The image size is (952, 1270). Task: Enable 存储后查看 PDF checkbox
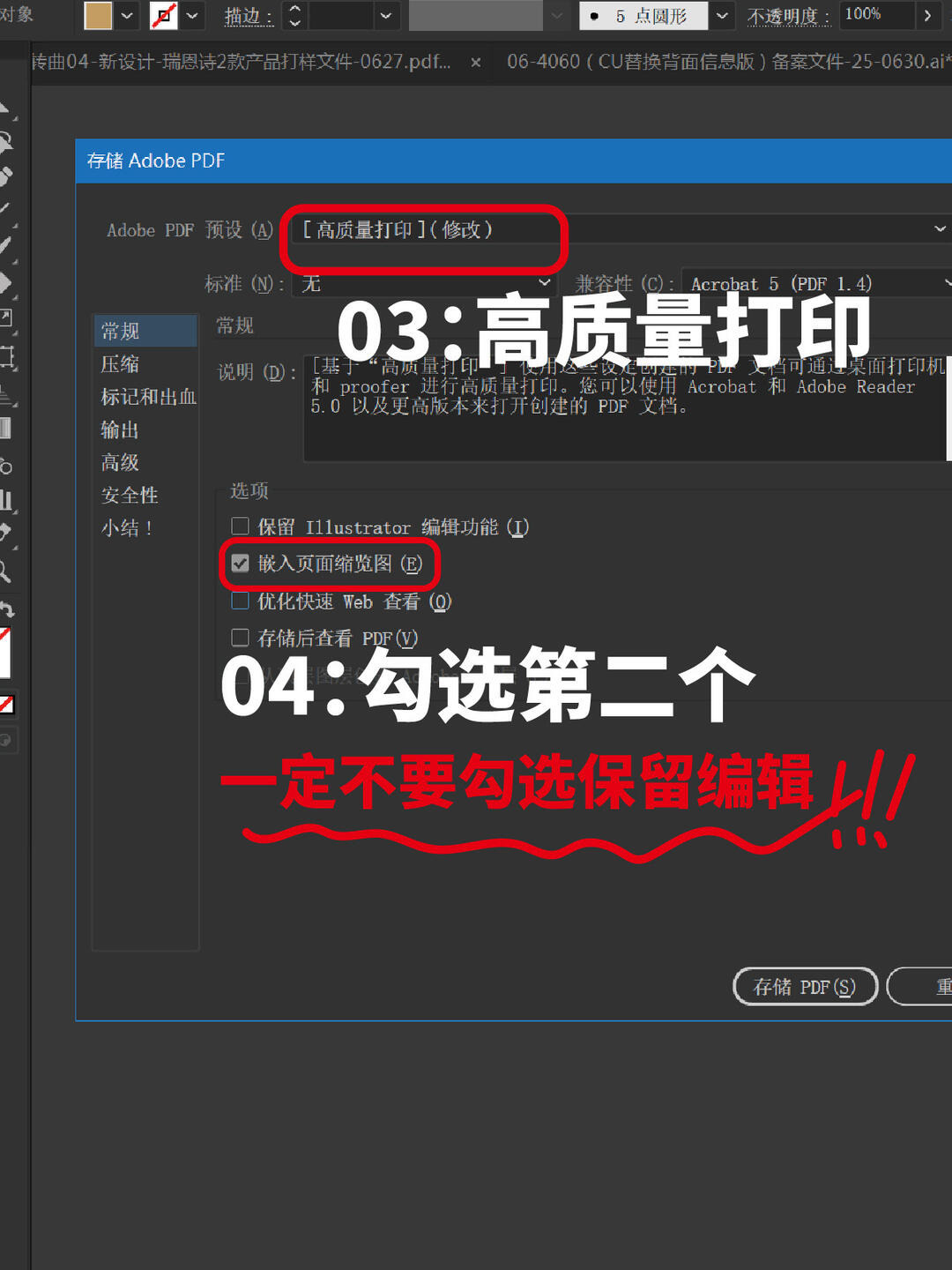(240, 638)
